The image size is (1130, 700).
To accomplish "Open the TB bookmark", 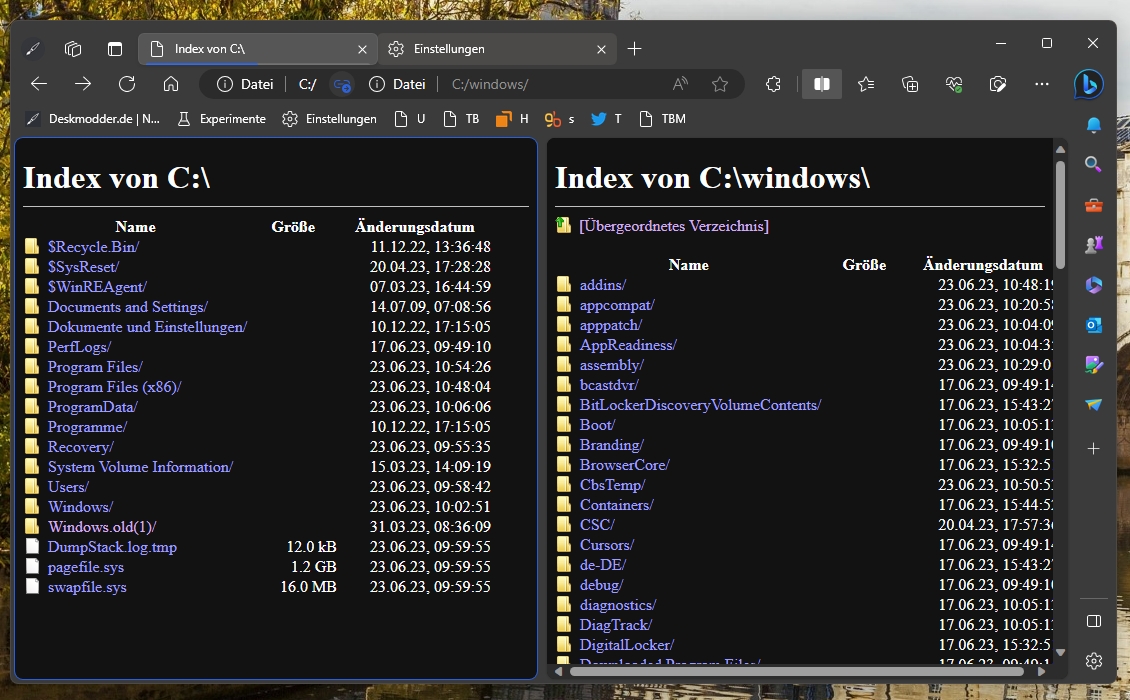I will [462, 119].
